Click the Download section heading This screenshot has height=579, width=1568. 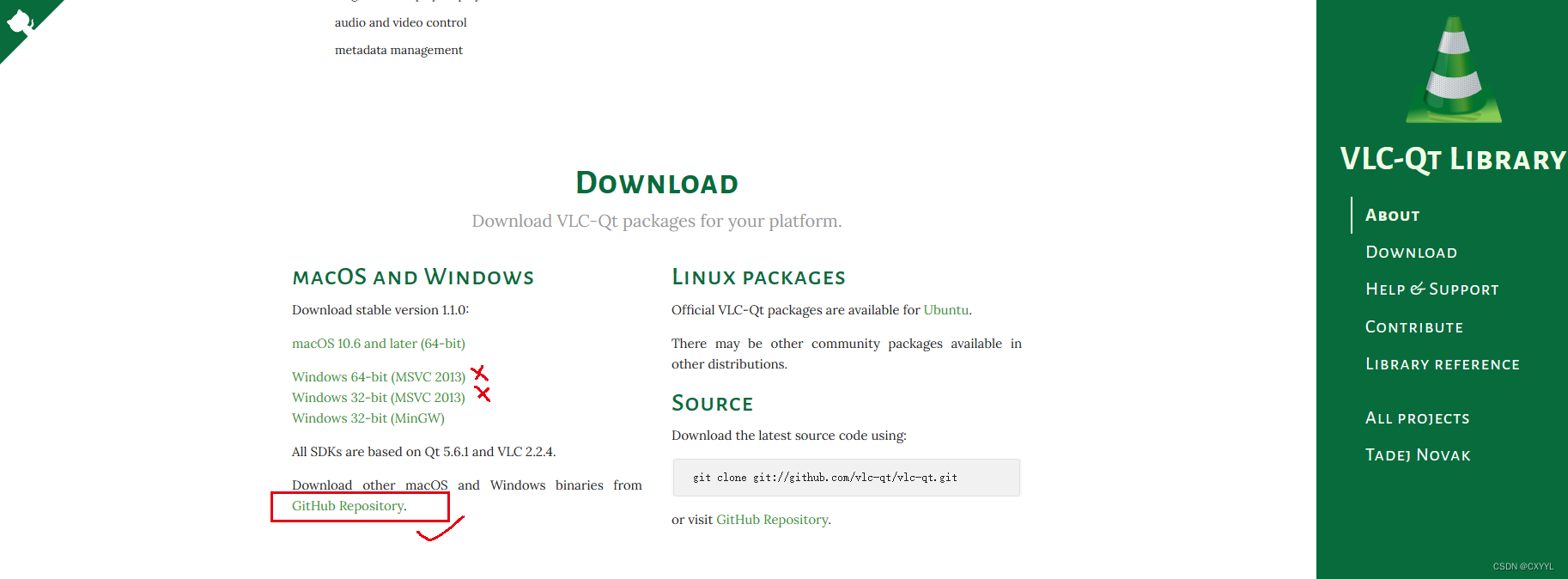[657, 183]
